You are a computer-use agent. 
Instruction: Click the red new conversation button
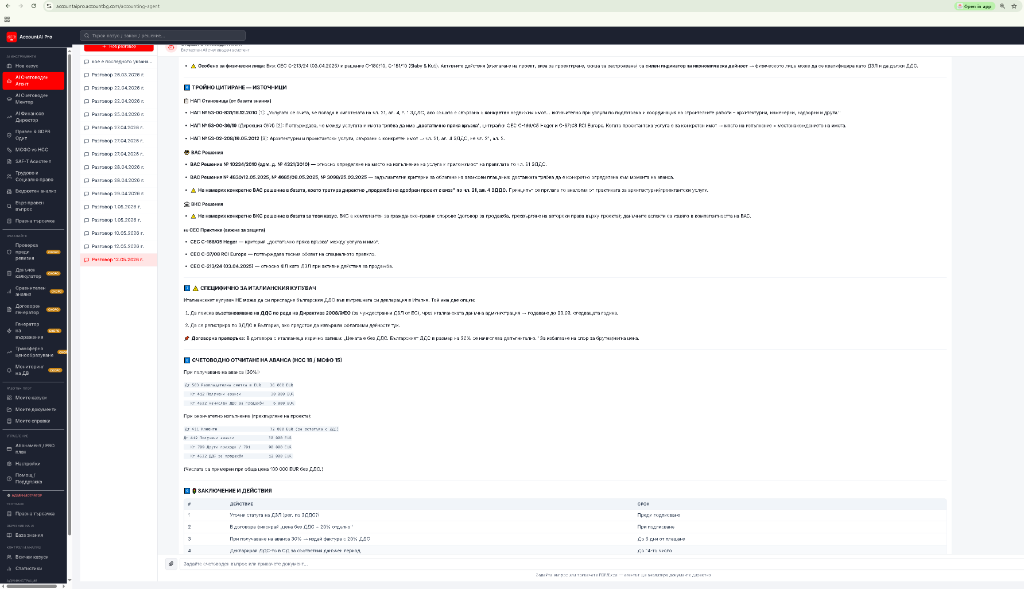tap(119, 47)
